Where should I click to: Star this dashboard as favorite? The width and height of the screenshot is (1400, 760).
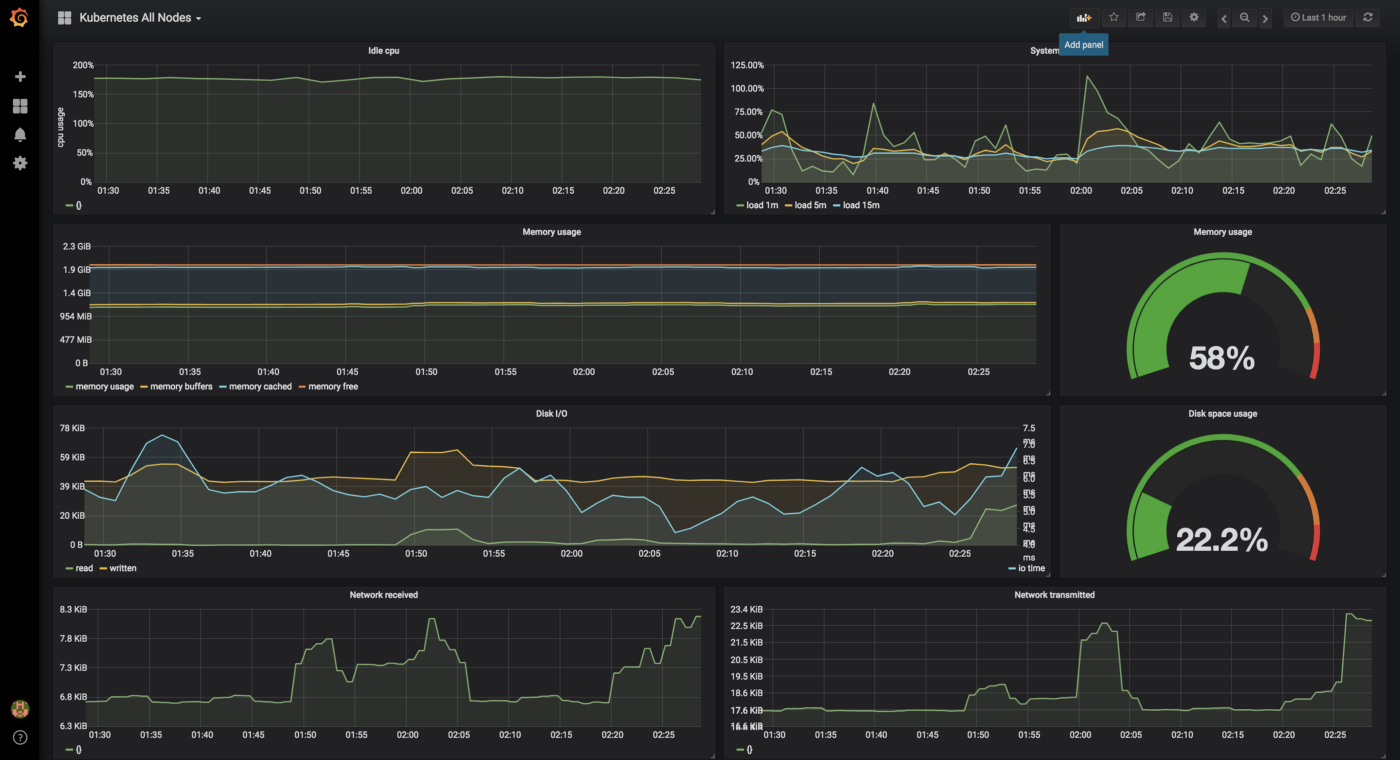(1113, 18)
